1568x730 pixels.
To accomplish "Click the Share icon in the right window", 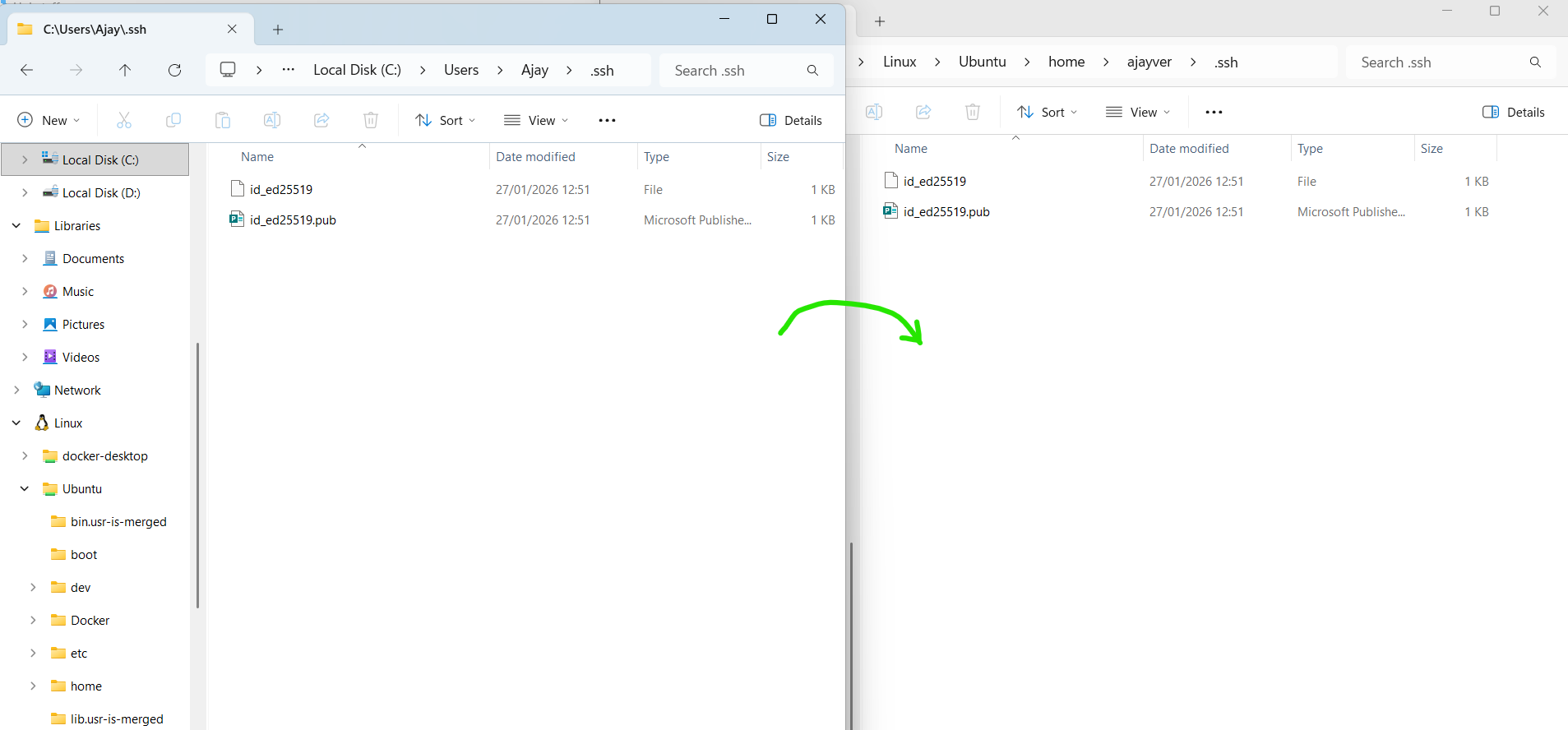I will coord(923,112).
